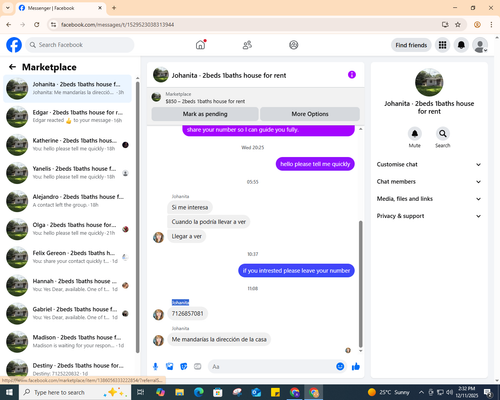Click the phone number message 7126857081
Screen dimensions: 500x400
click(x=187, y=313)
